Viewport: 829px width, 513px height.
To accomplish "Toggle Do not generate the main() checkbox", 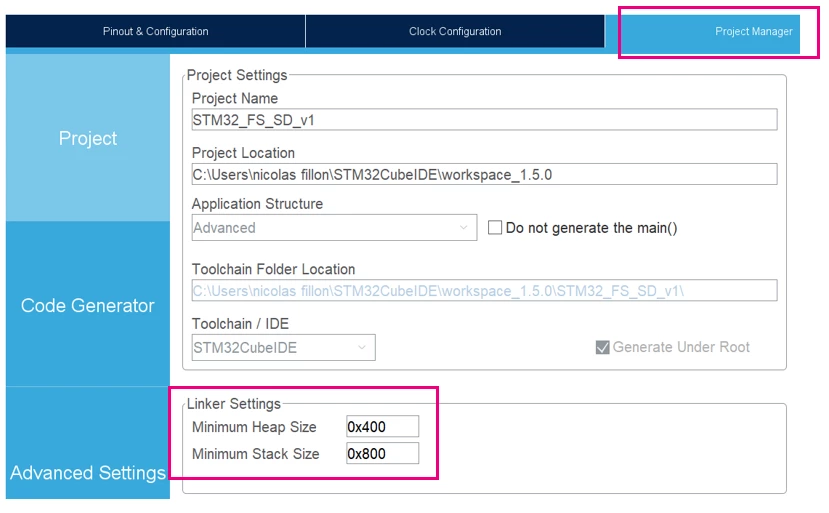I will (x=495, y=227).
